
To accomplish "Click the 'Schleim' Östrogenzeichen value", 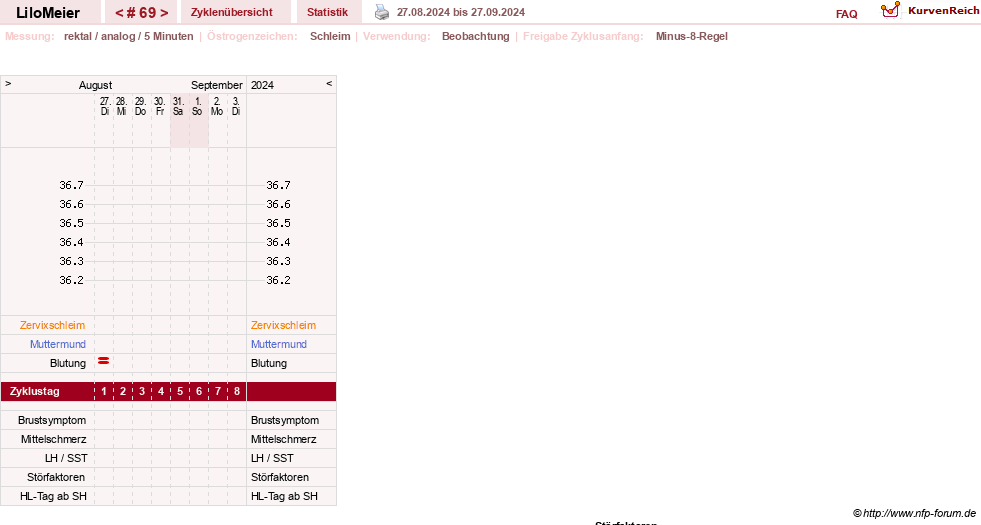I will 330,36.
